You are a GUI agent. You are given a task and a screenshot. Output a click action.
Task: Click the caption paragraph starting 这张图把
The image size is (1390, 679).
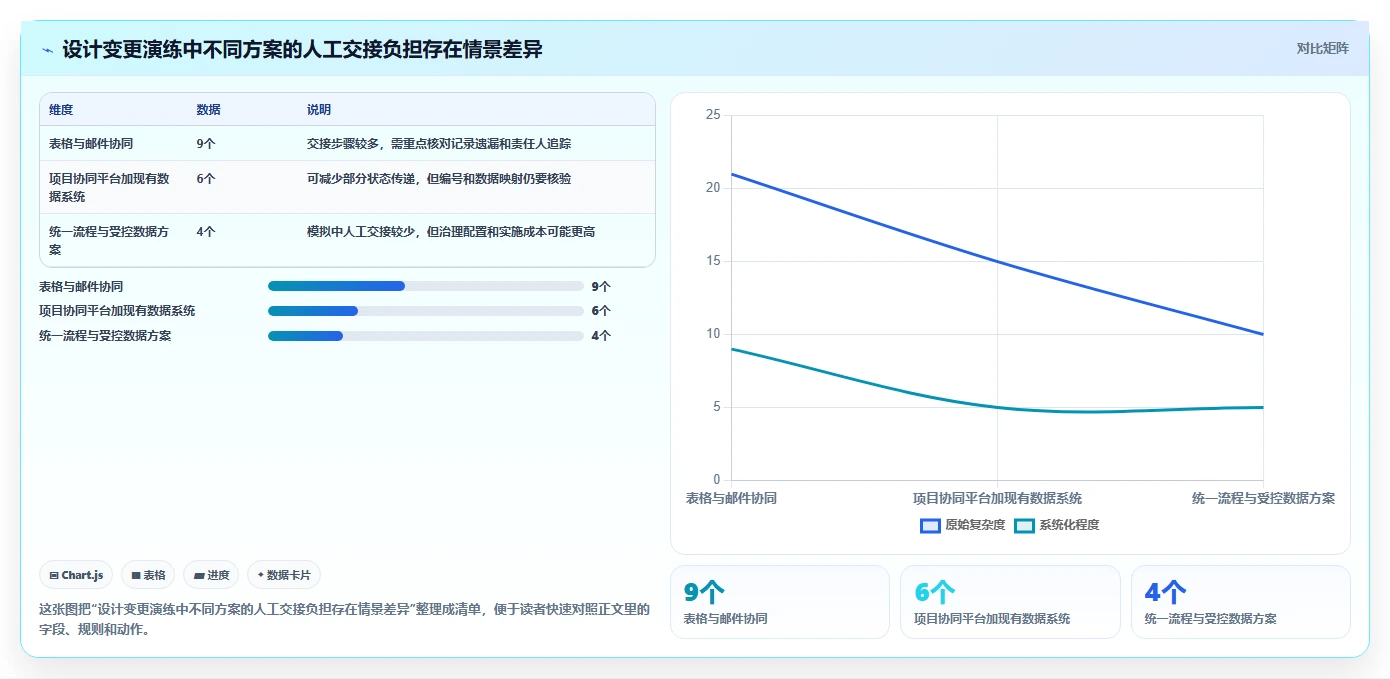click(x=344, y=619)
